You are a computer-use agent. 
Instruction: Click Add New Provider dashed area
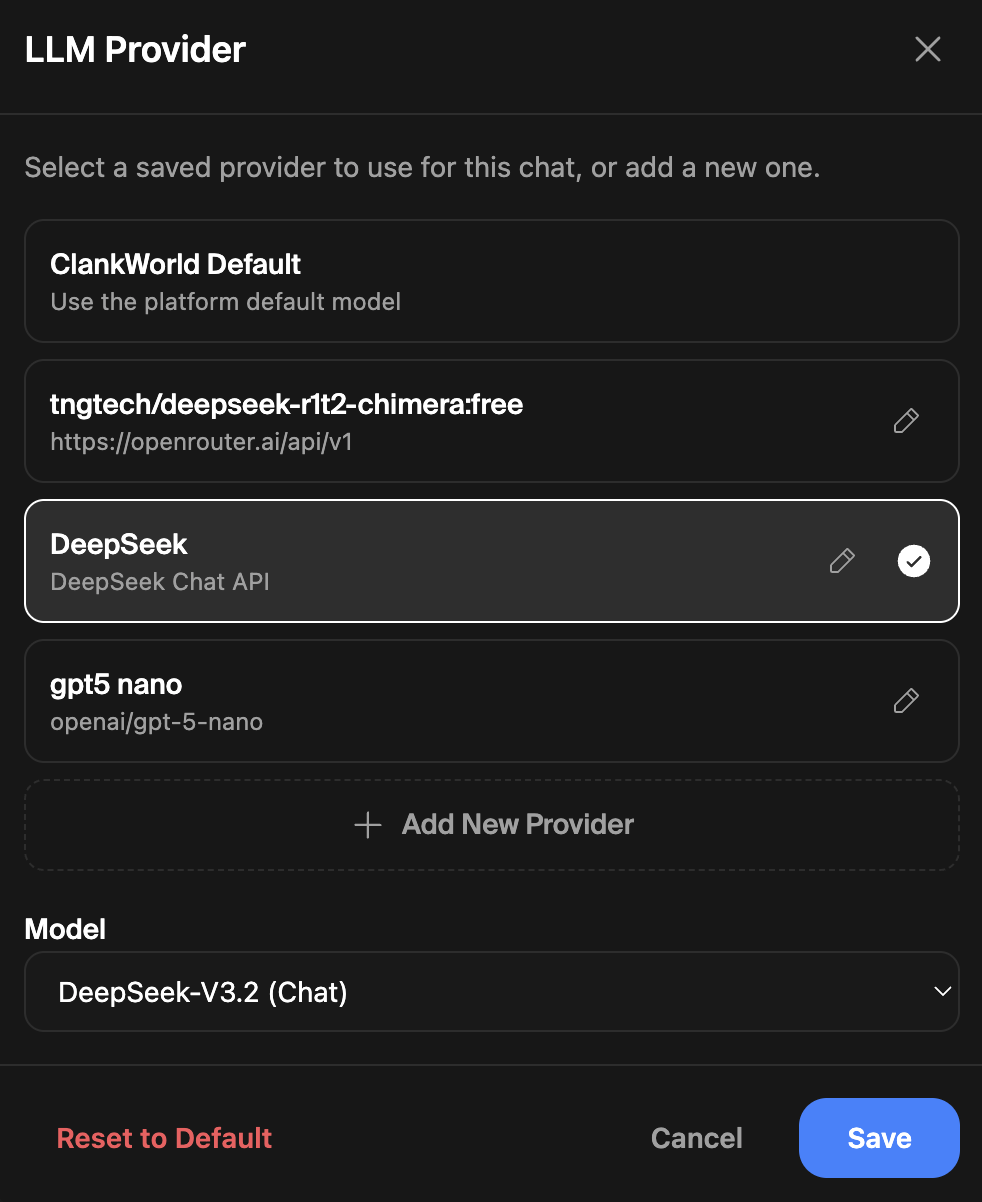click(492, 824)
